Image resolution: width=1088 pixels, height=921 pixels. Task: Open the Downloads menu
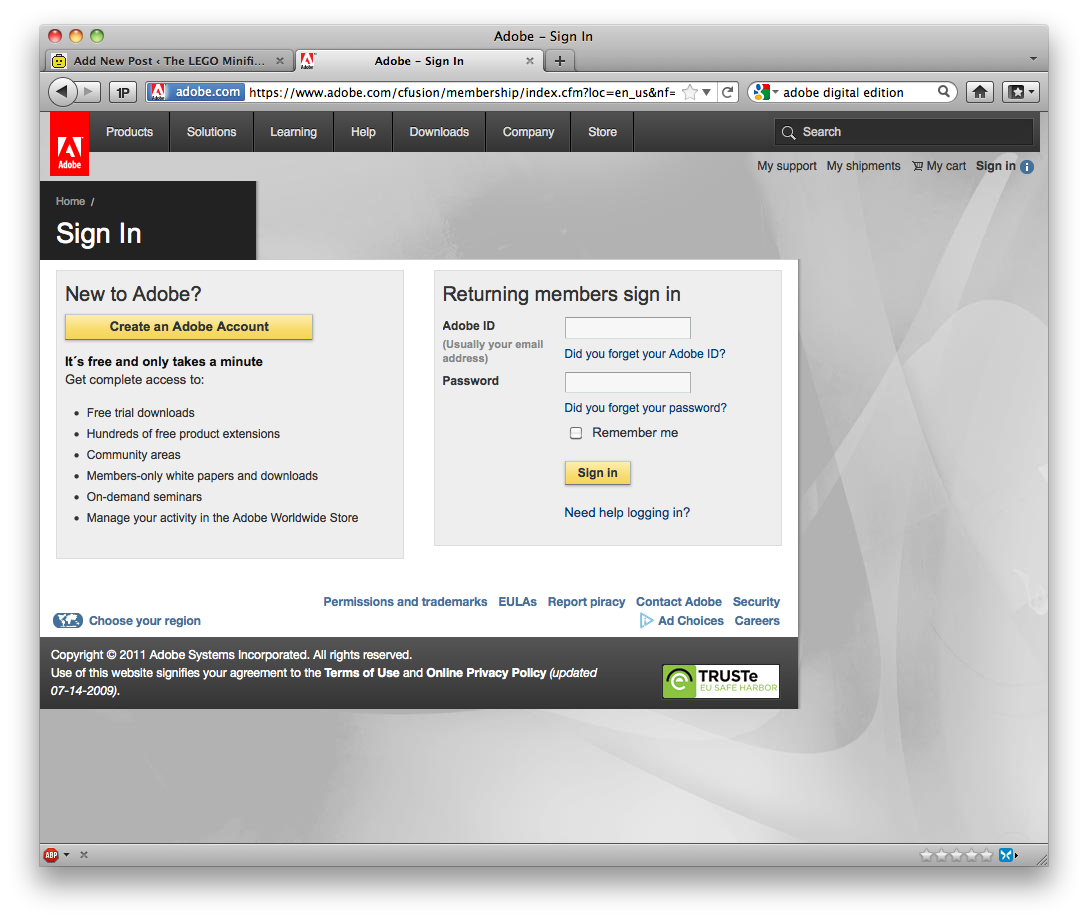coord(439,132)
